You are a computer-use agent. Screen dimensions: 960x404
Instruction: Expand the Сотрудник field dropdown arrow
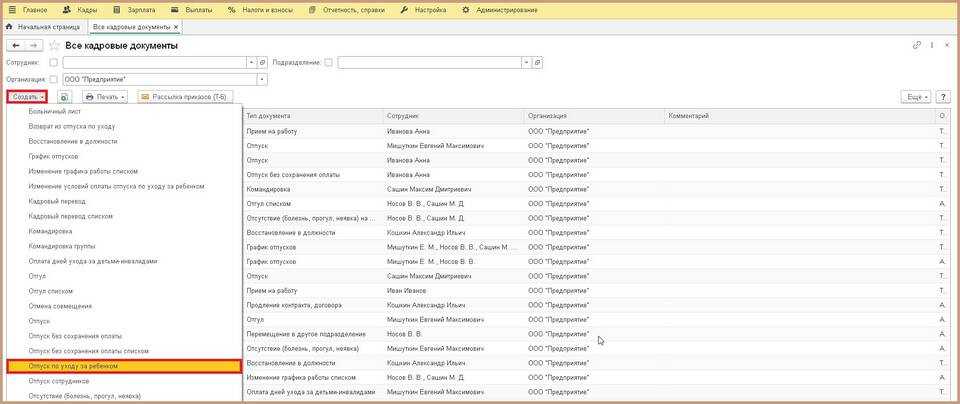[x=252, y=62]
